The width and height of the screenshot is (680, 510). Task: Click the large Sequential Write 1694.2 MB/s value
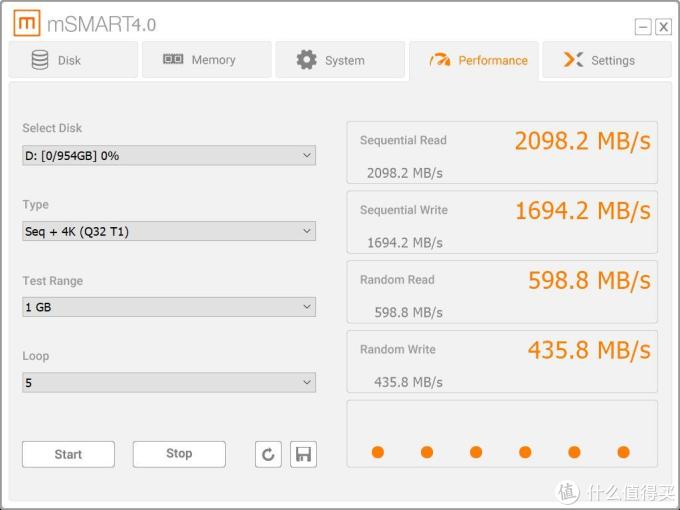click(x=582, y=211)
